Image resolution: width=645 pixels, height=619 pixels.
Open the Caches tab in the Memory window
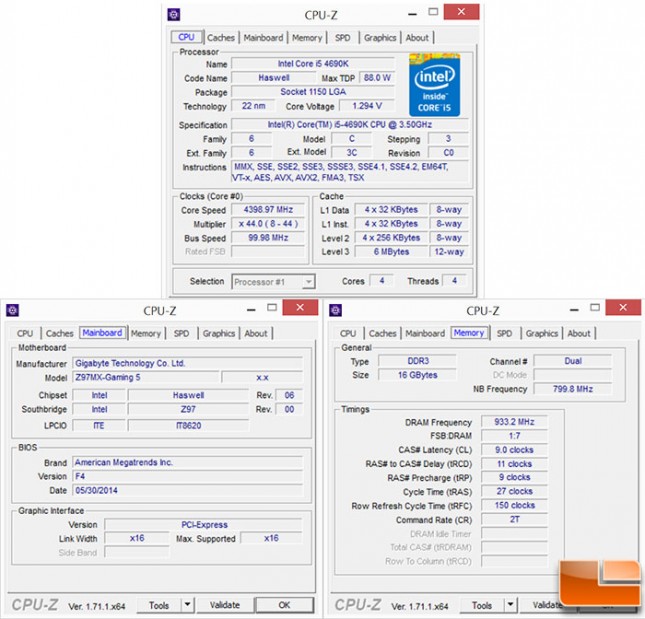[x=383, y=333]
